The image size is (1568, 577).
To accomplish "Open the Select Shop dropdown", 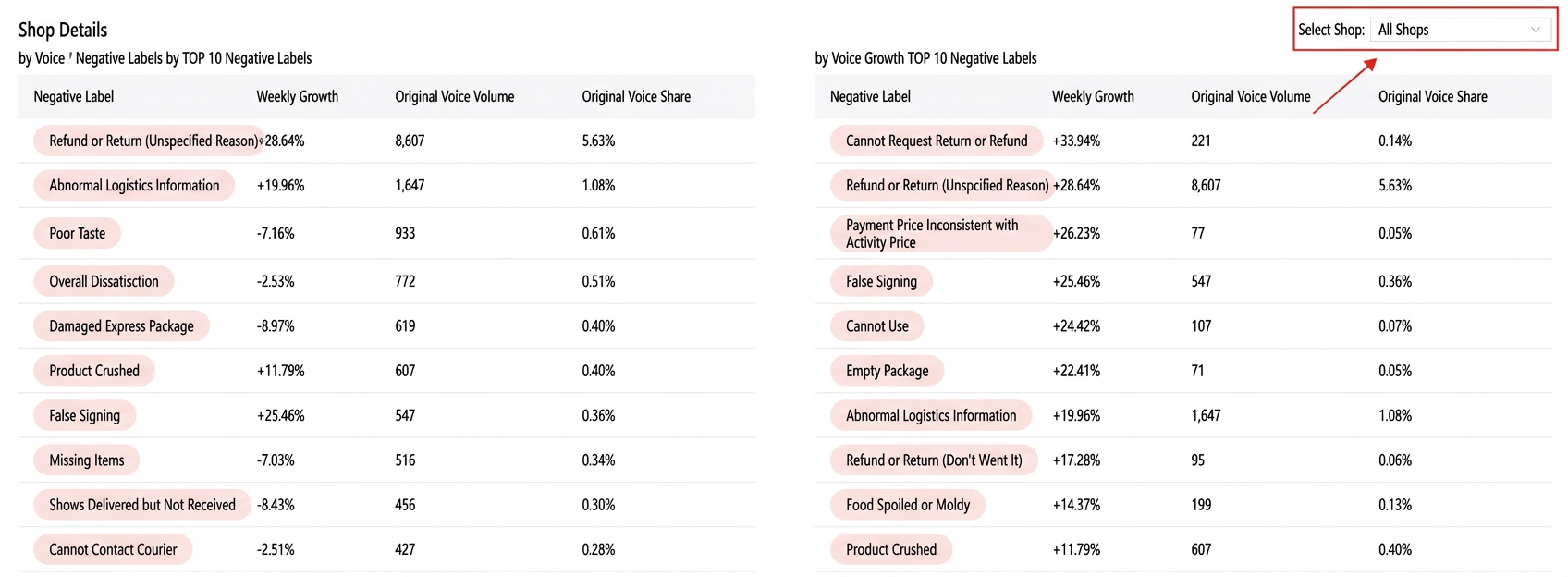I will [x=1461, y=30].
